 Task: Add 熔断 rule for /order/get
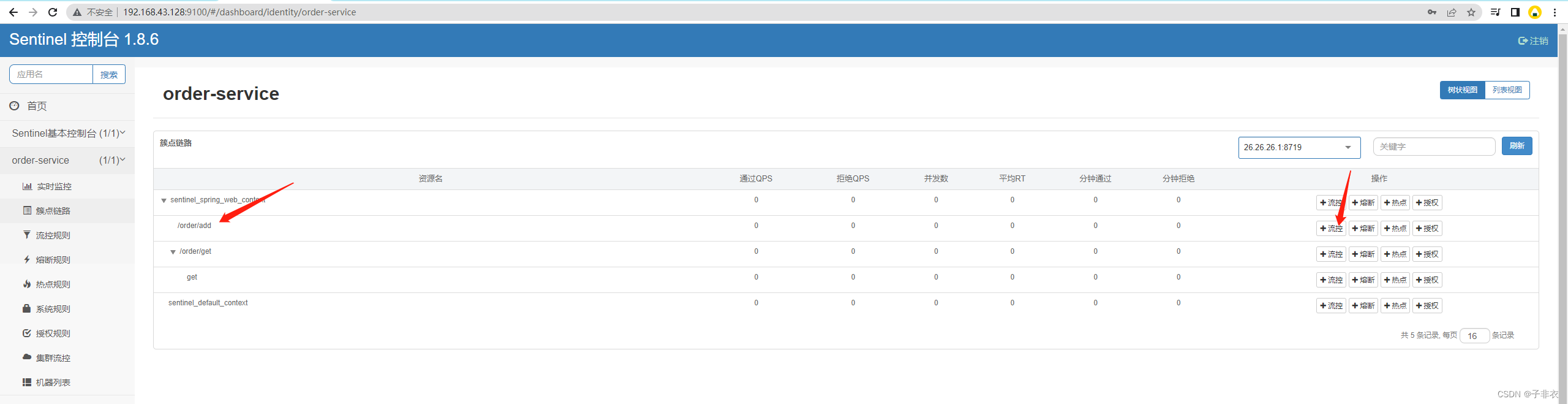click(x=1363, y=254)
